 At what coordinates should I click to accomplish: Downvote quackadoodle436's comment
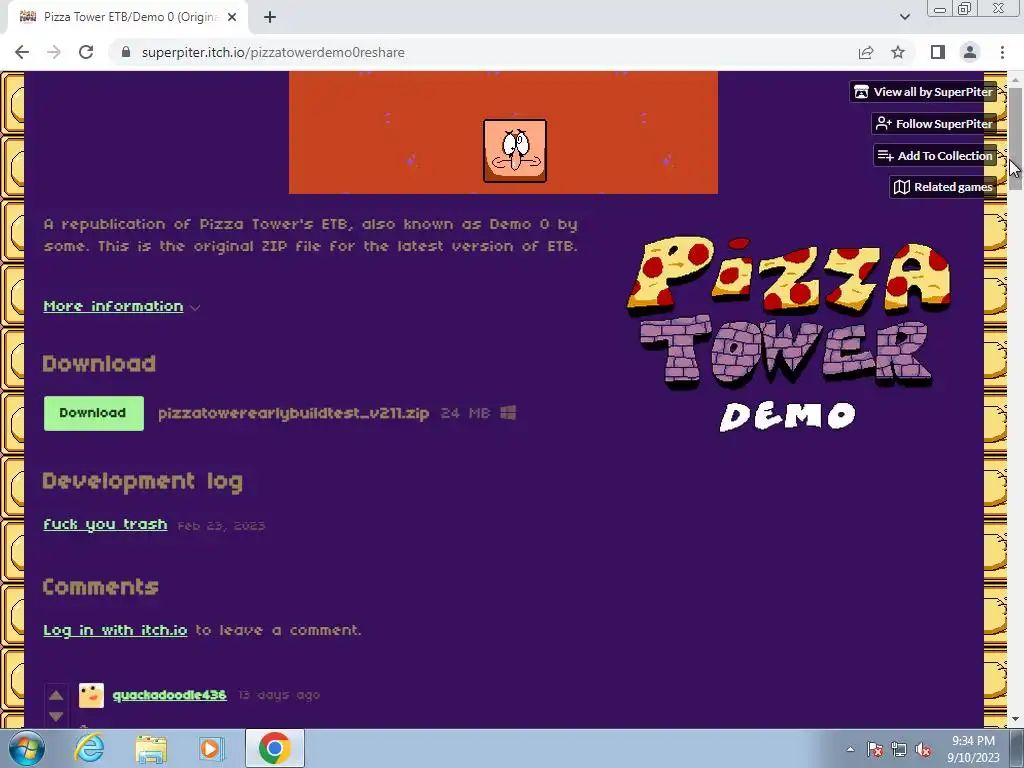[56, 716]
